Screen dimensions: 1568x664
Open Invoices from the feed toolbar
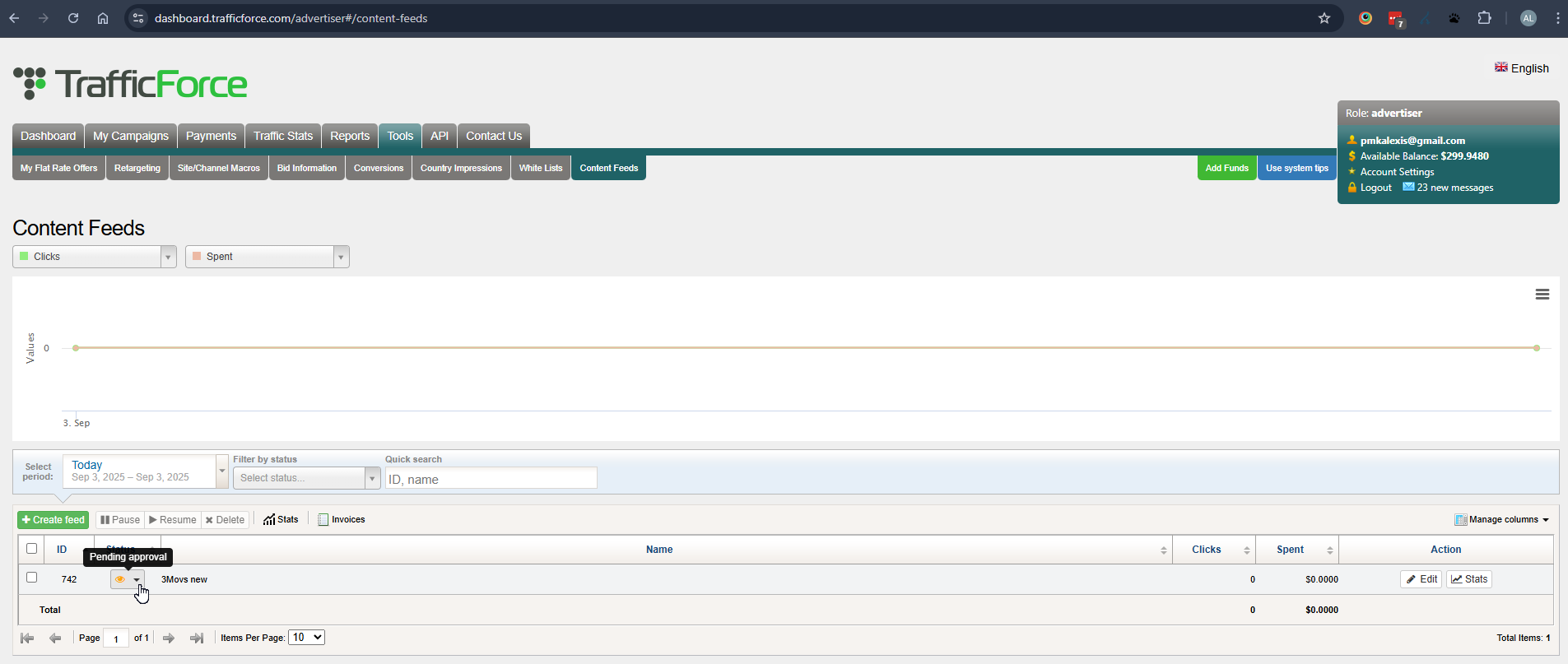(x=342, y=519)
